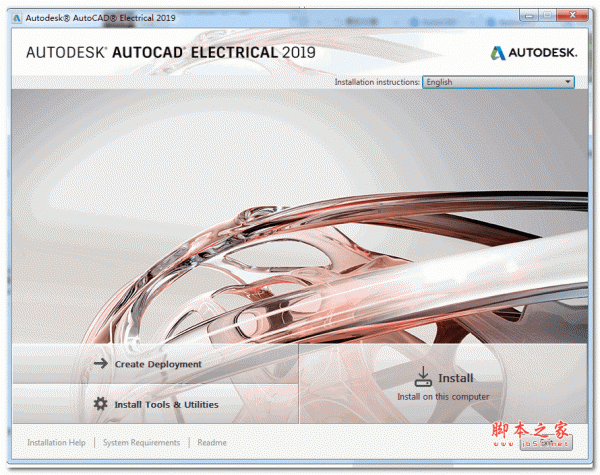This screenshot has height=475, width=600.
Task: Click the Autodesk AutoCAD Electrical 2019 heading
Action: pyautogui.click(x=171, y=52)
